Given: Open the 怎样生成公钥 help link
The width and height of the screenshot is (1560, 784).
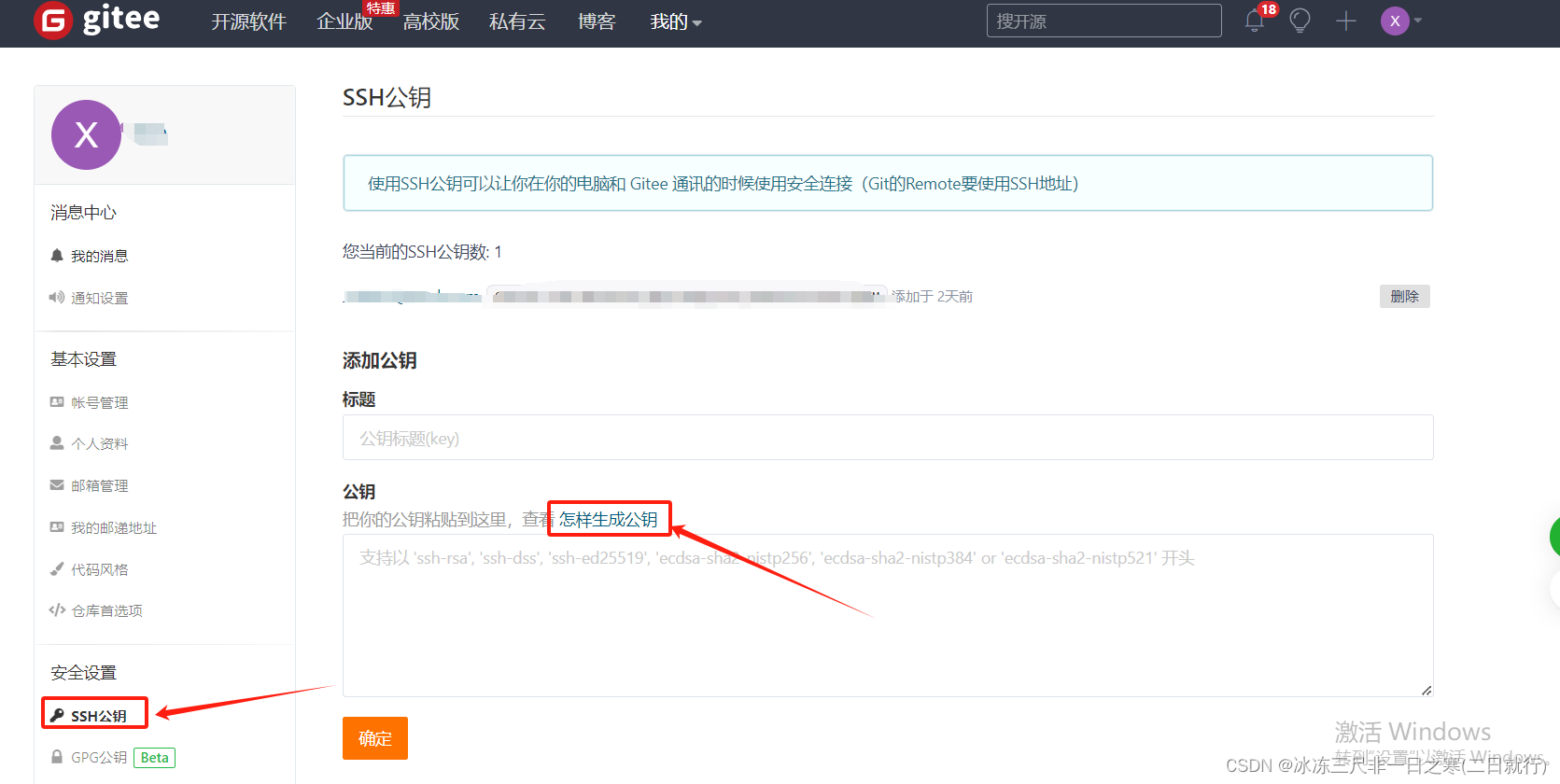Looking at the screenshot, I should tap(609, 519).
